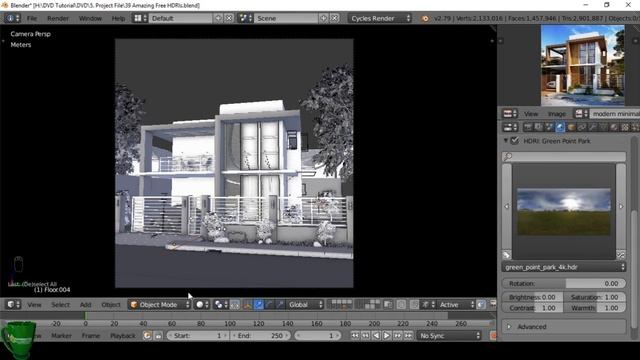
Task: Toggle proportional editing button
Action: click(x=401, y=304)
